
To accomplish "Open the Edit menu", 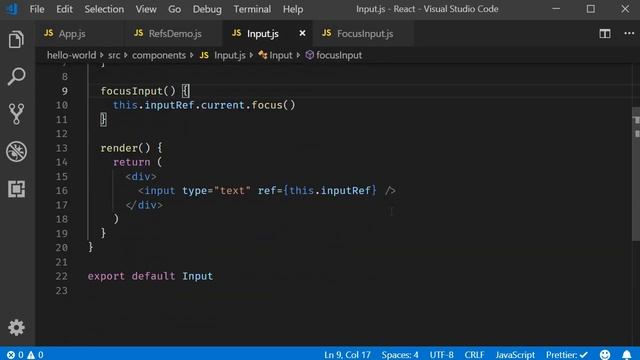I will 64,9.
